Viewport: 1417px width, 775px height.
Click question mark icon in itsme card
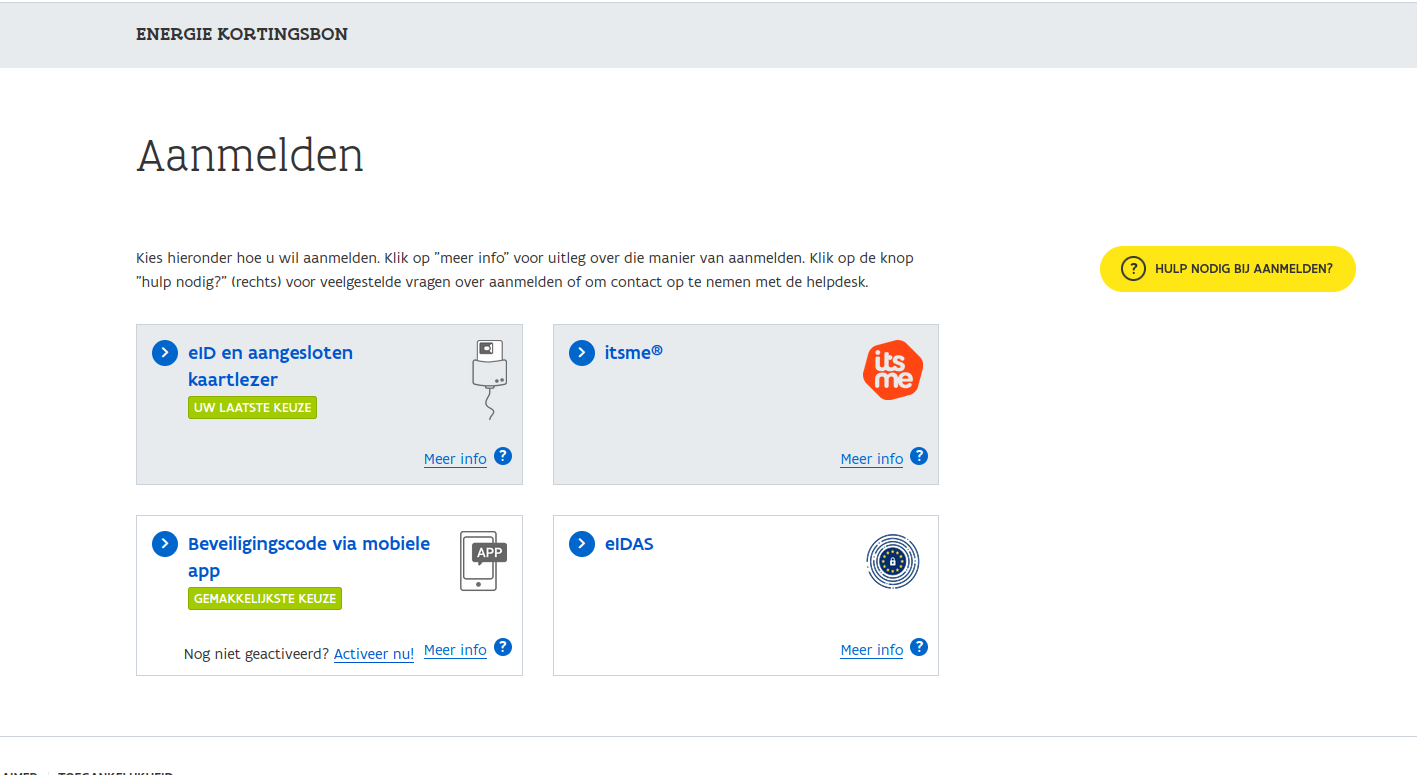[919, 456]
